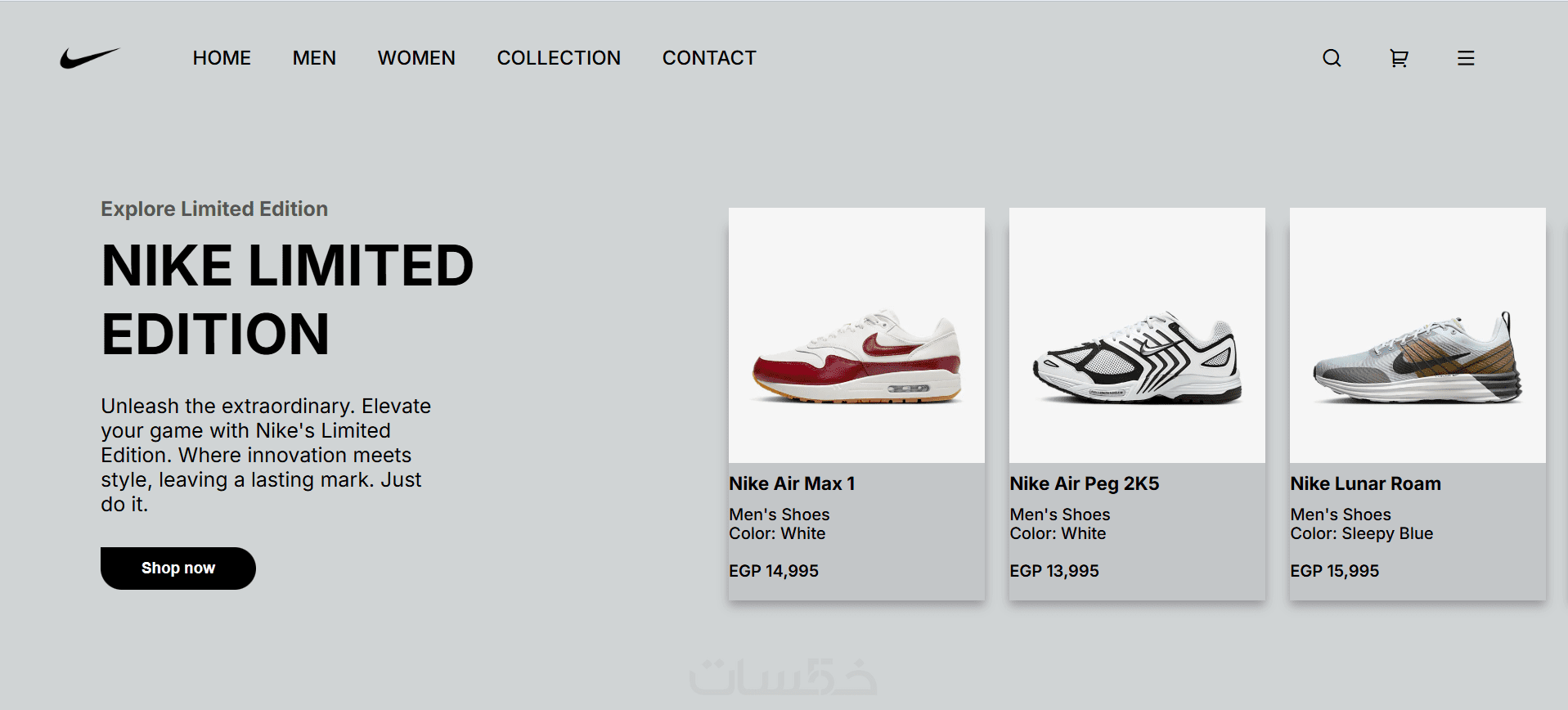The image size is (1568, 710).
Task: Open the shopping cart icon
Action: pos(1399,58)
